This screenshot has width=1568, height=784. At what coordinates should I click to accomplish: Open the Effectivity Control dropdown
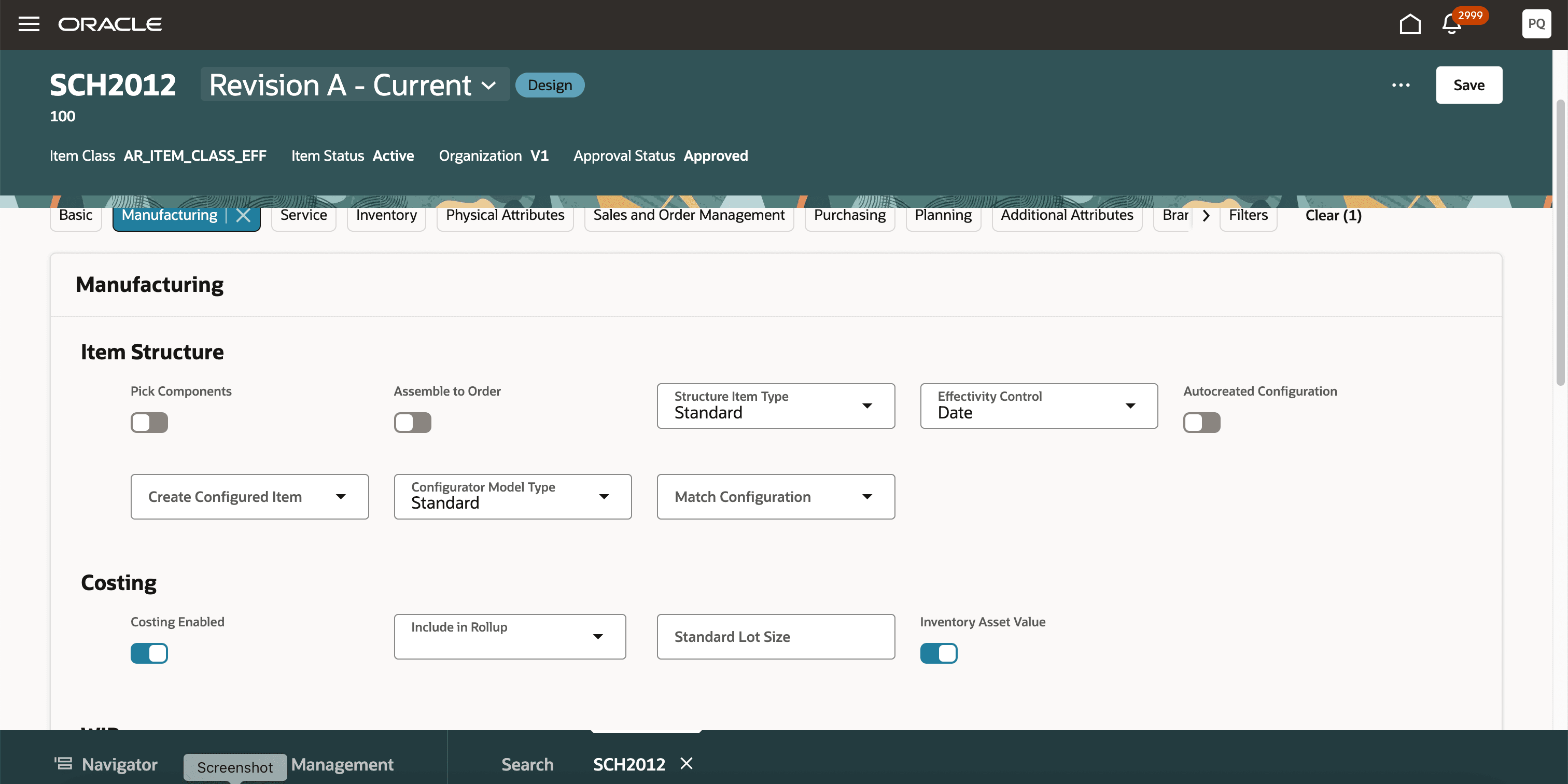tap(1039, 406)
